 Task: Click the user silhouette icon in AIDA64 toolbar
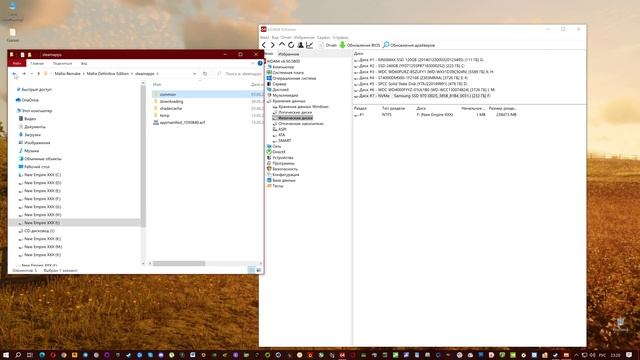click(x=300, y=45)
